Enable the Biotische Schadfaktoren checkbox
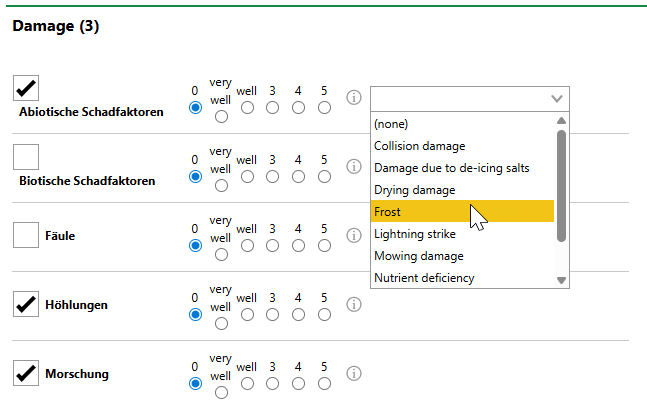 coord(26,157)
